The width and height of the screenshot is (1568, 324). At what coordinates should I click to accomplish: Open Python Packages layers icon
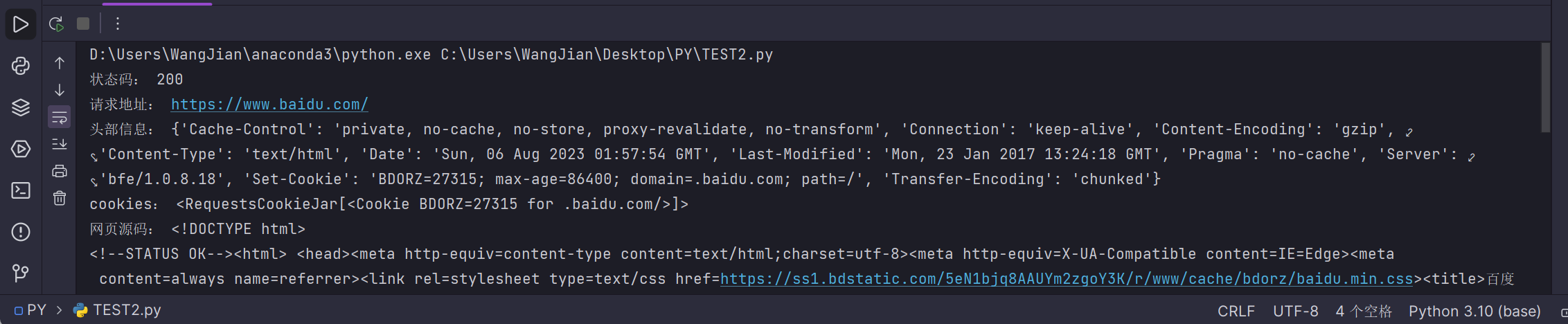[x=21, y=107]
